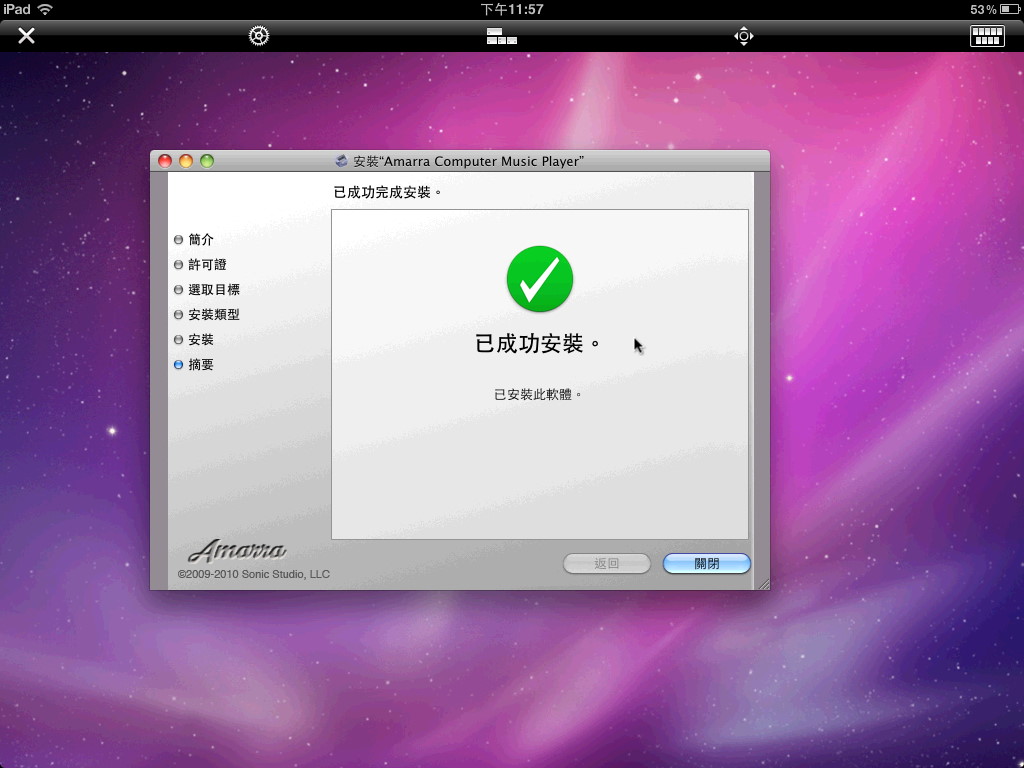Click the red close window button
This screenshot has width=1024, height=768.
point(165,161)
